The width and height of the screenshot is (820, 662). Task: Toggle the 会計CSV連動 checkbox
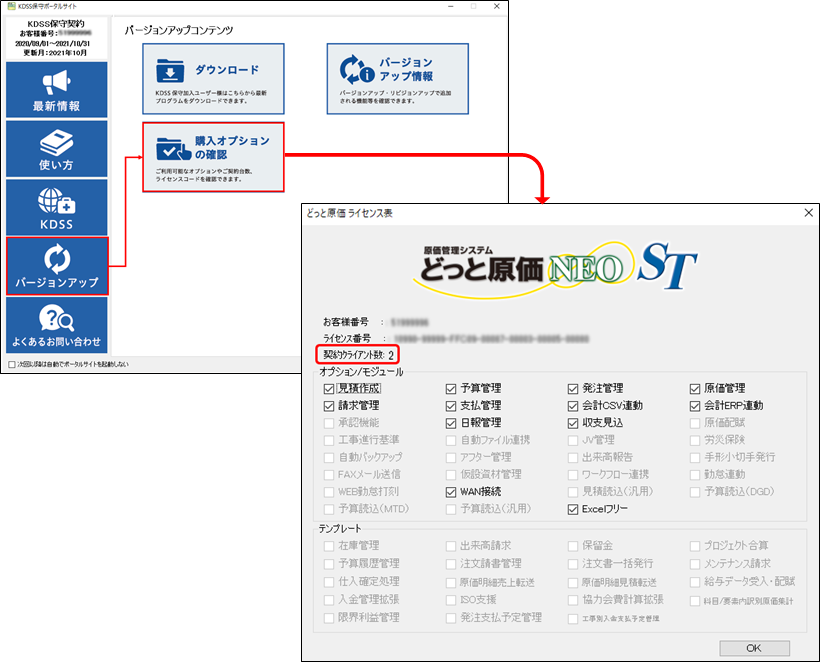click(573, 406)
